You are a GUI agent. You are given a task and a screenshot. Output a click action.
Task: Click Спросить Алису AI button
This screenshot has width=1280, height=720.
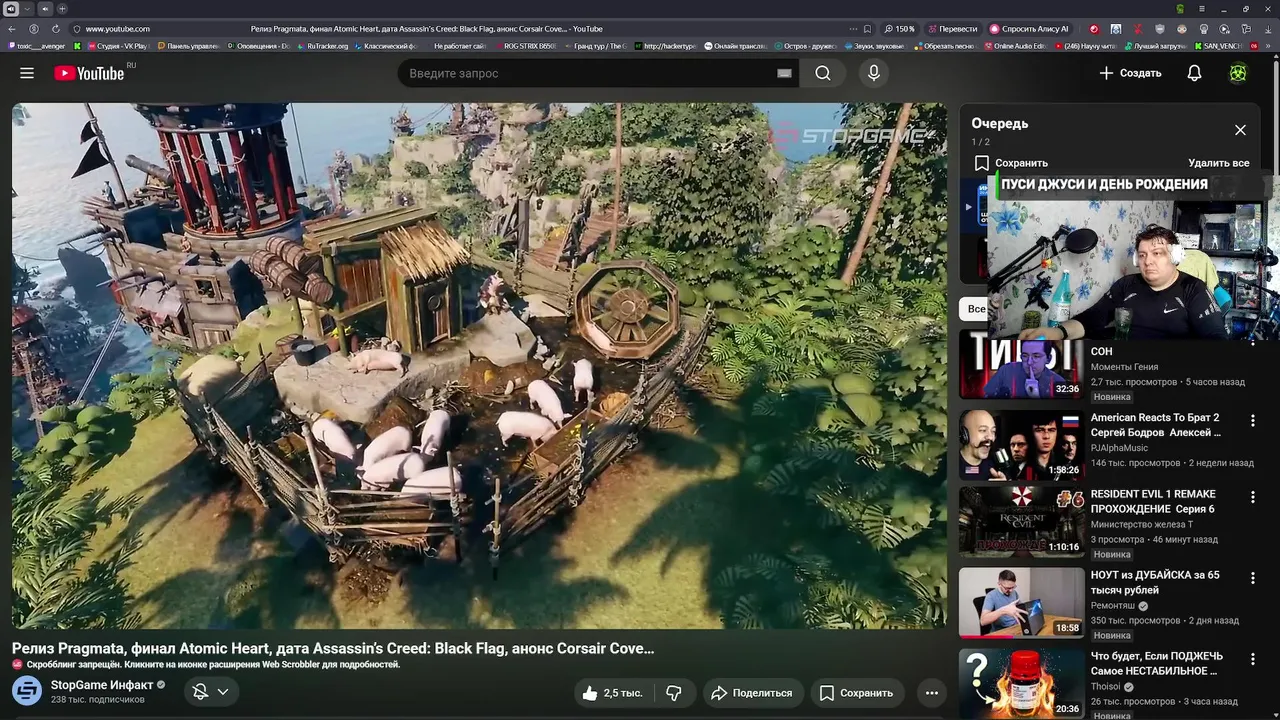pos(1030,29)
